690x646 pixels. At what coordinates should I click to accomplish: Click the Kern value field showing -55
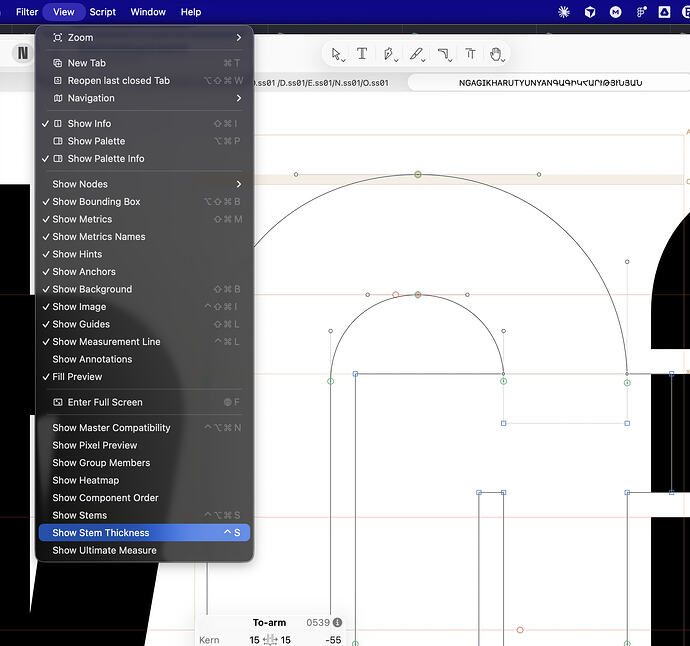click(333, 640)
